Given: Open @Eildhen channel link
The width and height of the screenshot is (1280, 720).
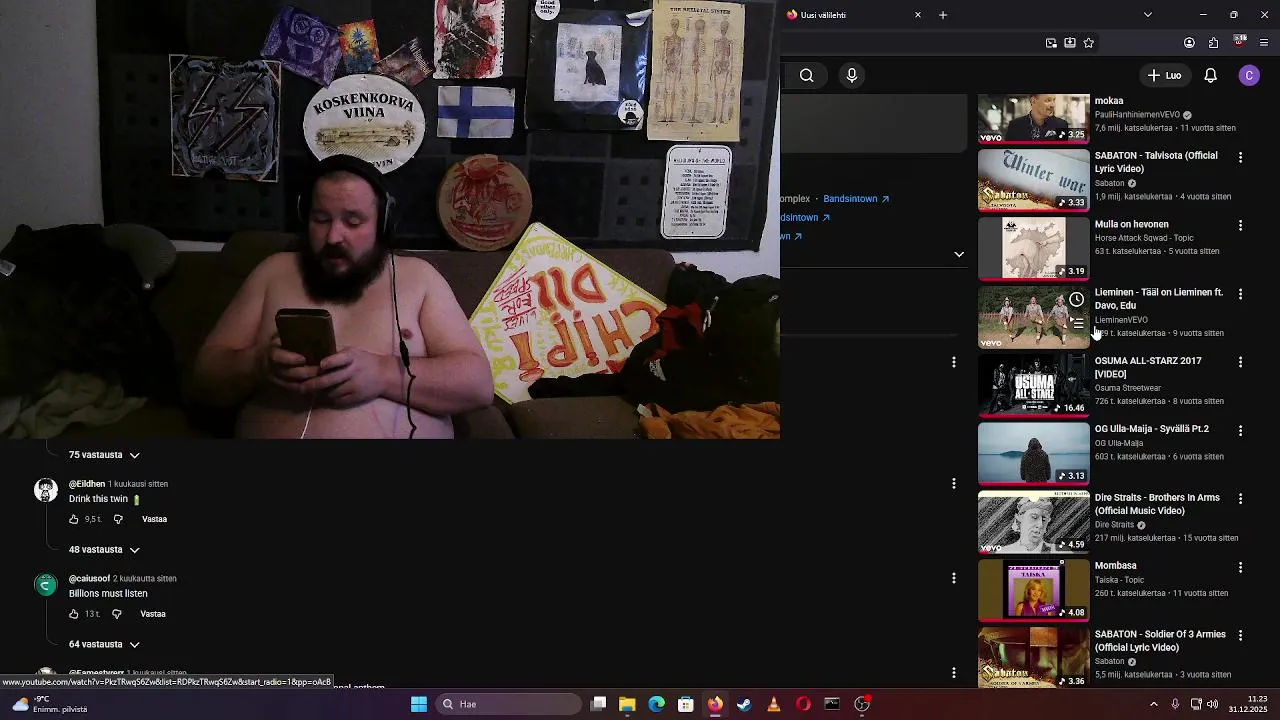Looking at the screenshot, I should 87,484.
